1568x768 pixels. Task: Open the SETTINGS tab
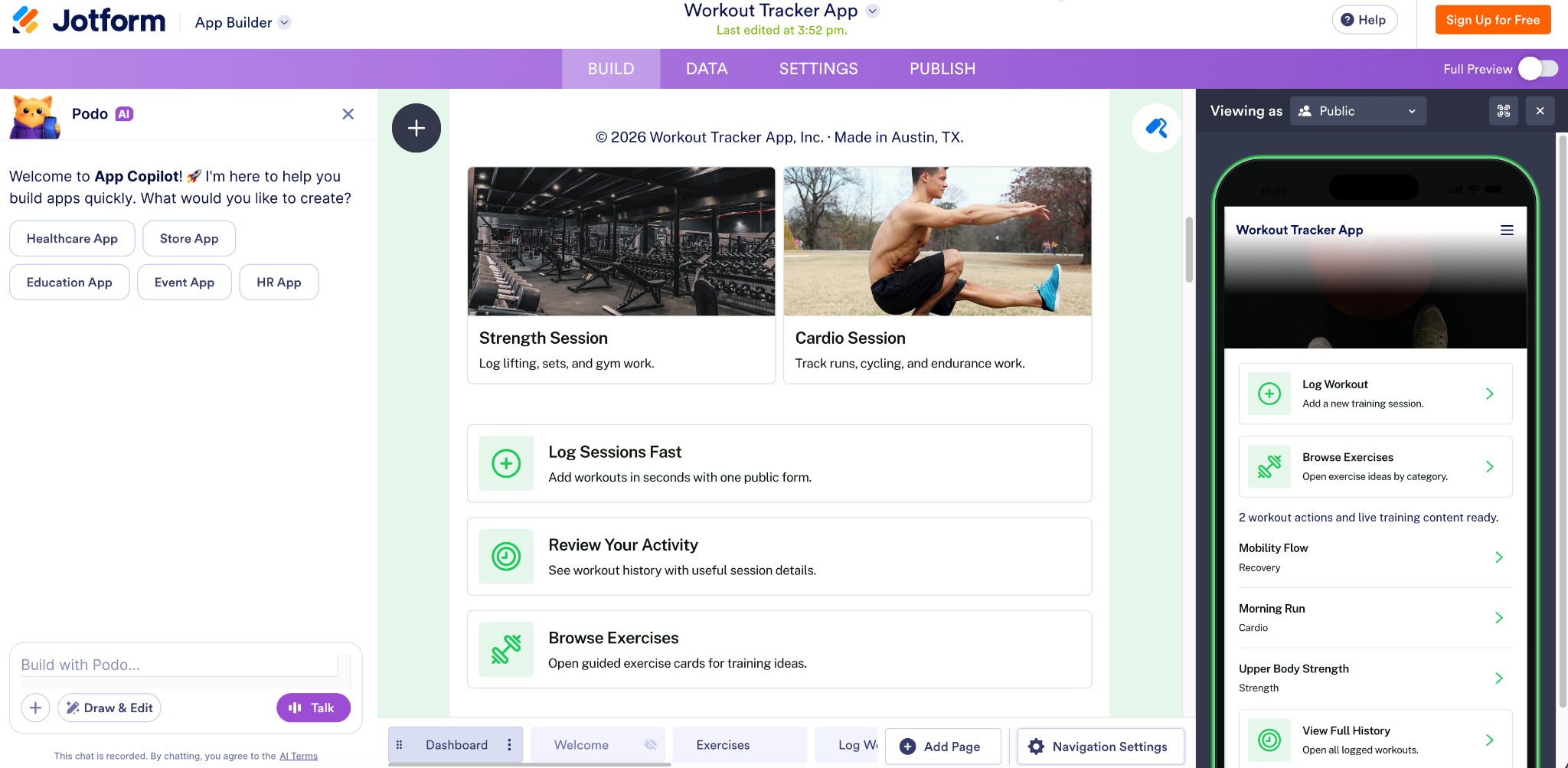point(818,69)
